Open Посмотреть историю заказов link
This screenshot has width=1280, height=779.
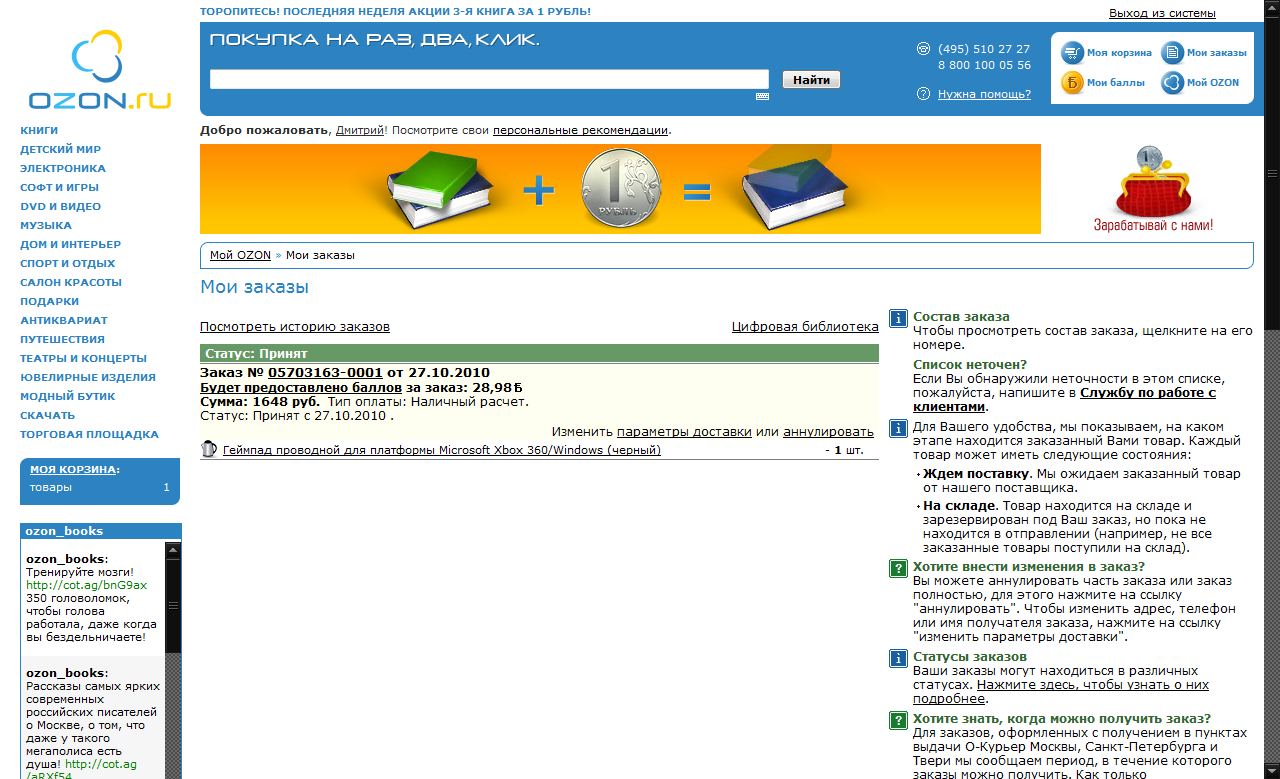295,327
